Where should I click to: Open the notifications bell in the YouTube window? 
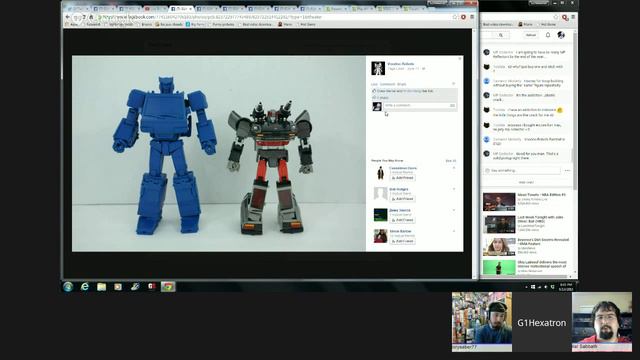click(x=548, y=35)
